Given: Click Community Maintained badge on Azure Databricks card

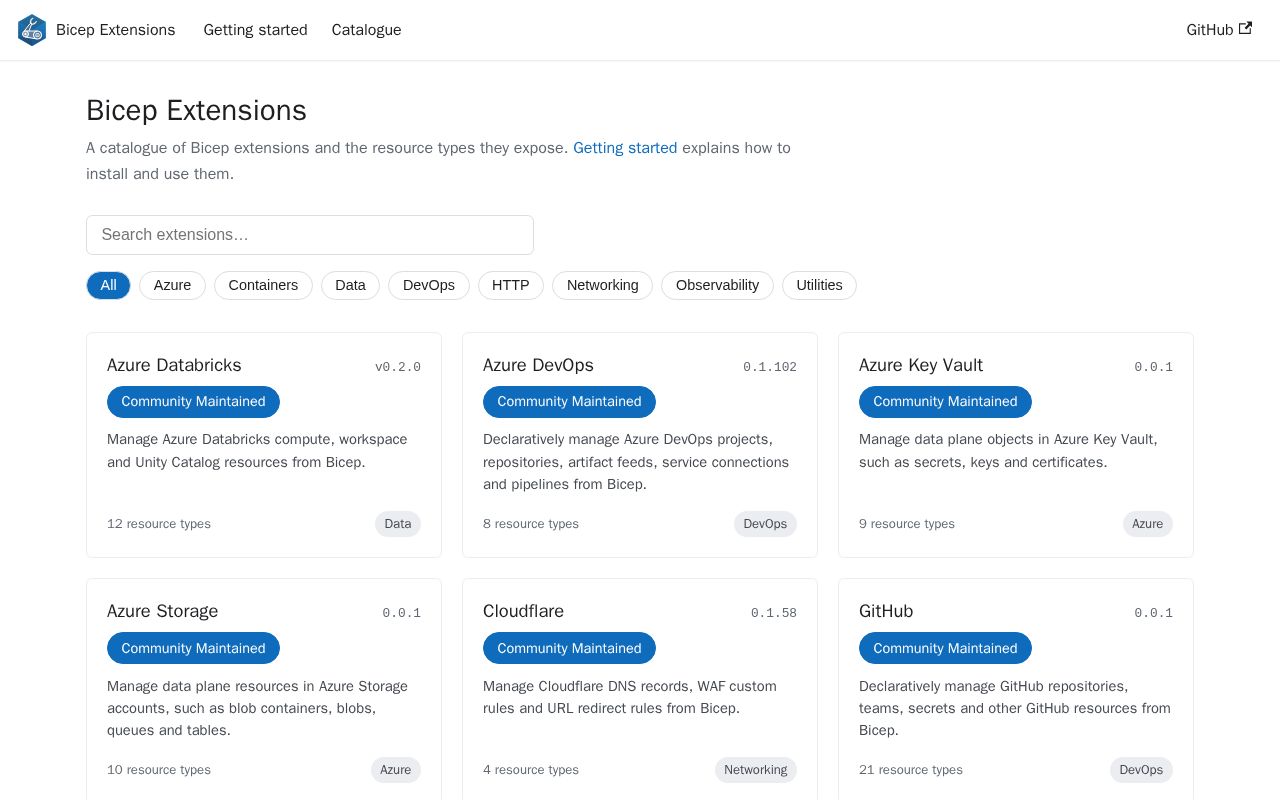Looking at the screenshot, I should [x=193, y=402].
